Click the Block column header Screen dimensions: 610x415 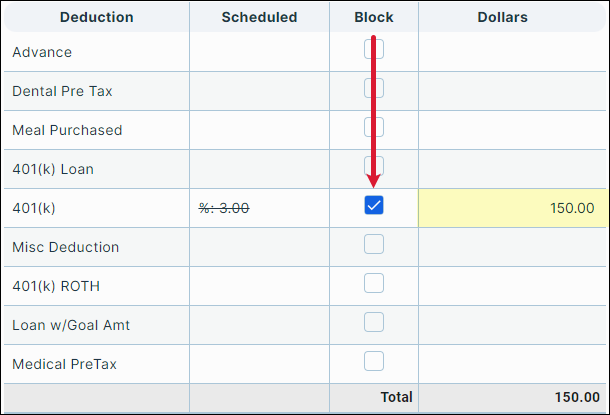374,17
